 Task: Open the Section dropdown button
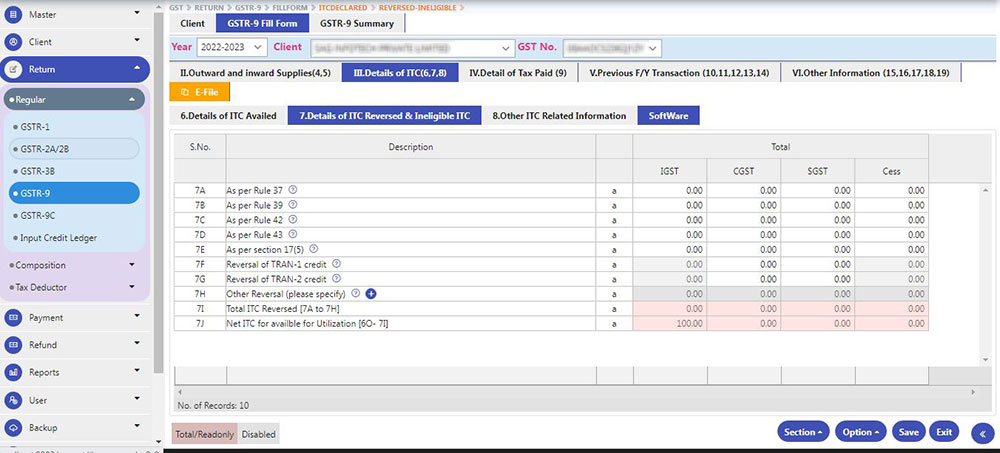(803, 432)
